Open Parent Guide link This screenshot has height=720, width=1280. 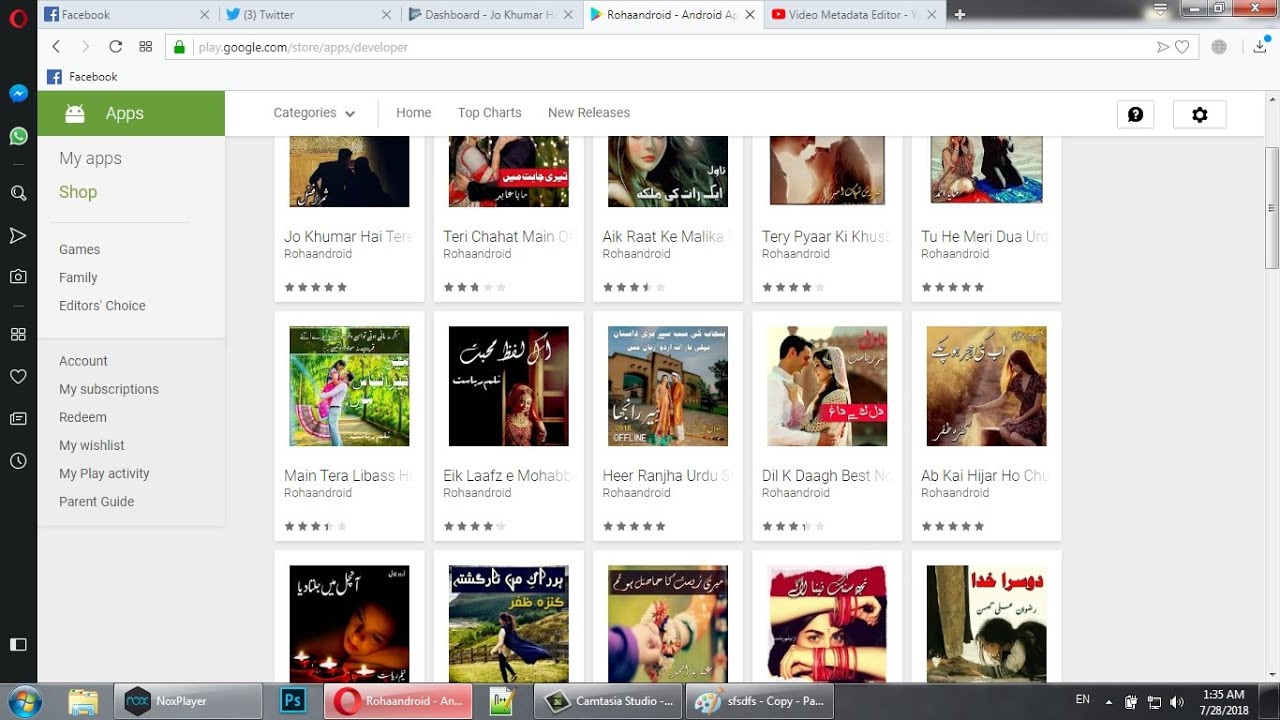point(96,502)
